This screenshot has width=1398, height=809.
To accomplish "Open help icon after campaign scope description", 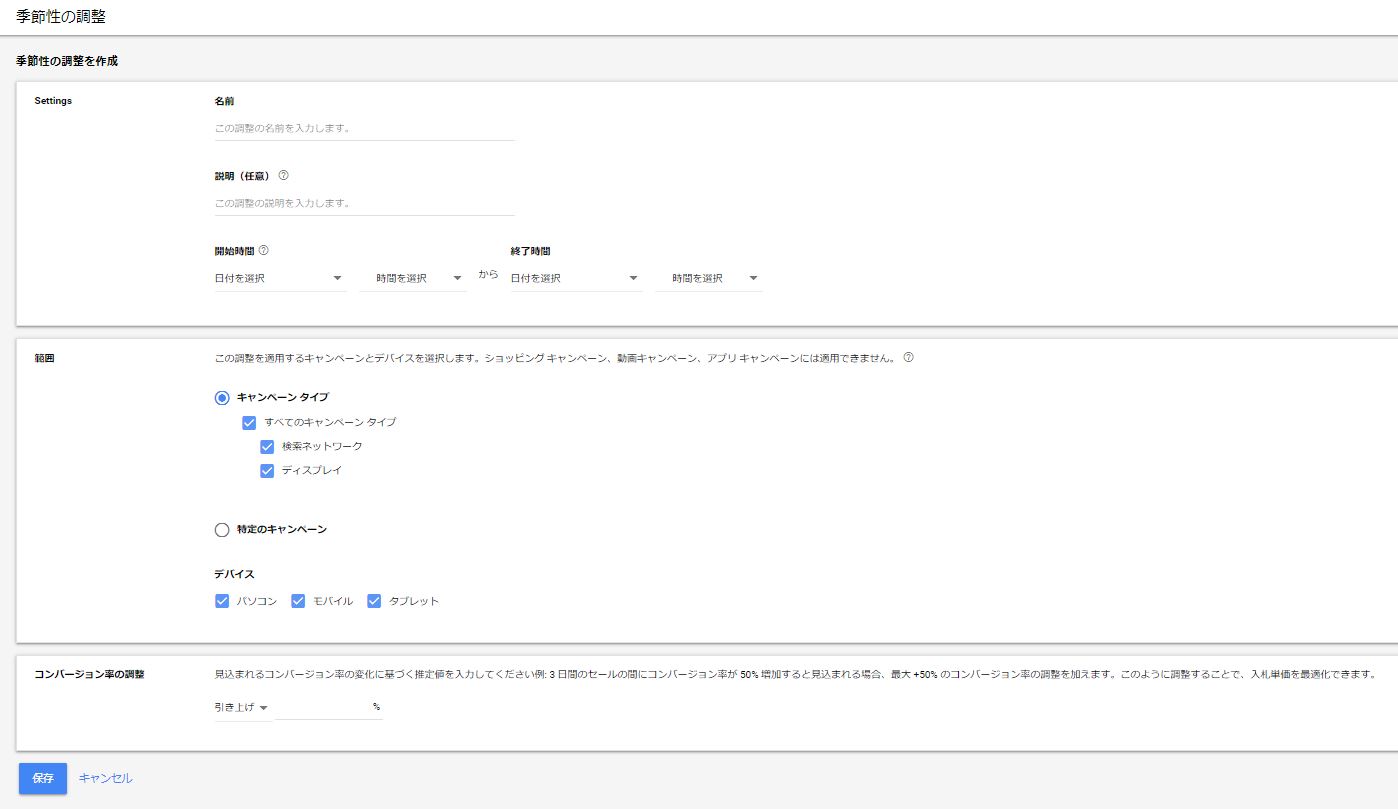I will [908, 357].
